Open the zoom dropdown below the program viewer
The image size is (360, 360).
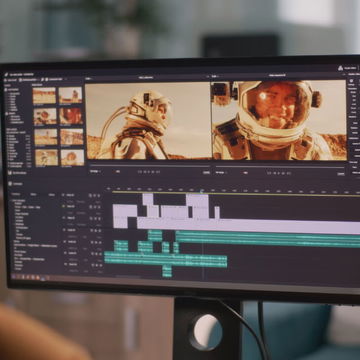tap(221, 173)
